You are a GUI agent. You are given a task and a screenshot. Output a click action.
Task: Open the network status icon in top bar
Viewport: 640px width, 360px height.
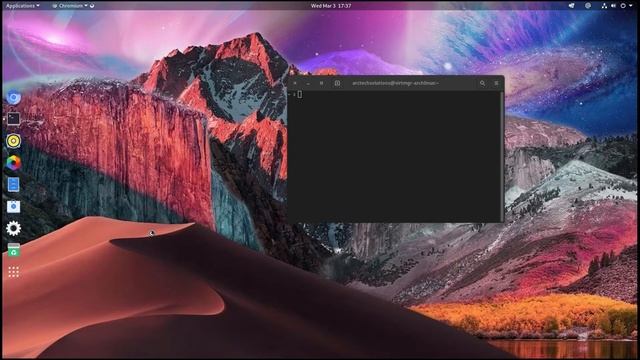point(604,6)
